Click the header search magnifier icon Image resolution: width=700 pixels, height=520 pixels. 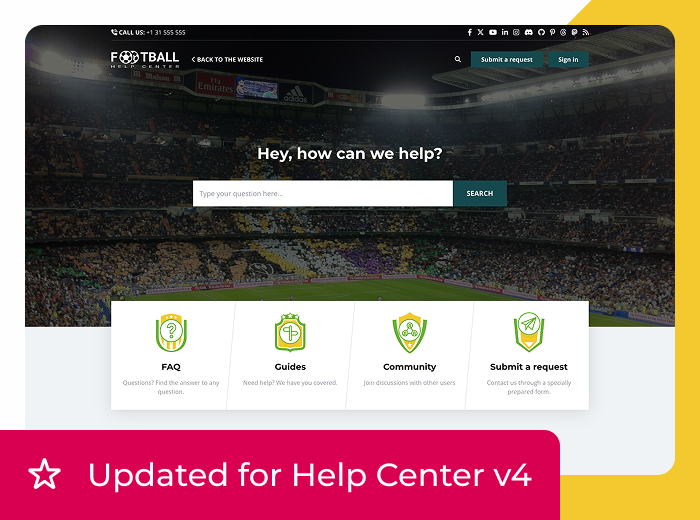pos(458,59)
